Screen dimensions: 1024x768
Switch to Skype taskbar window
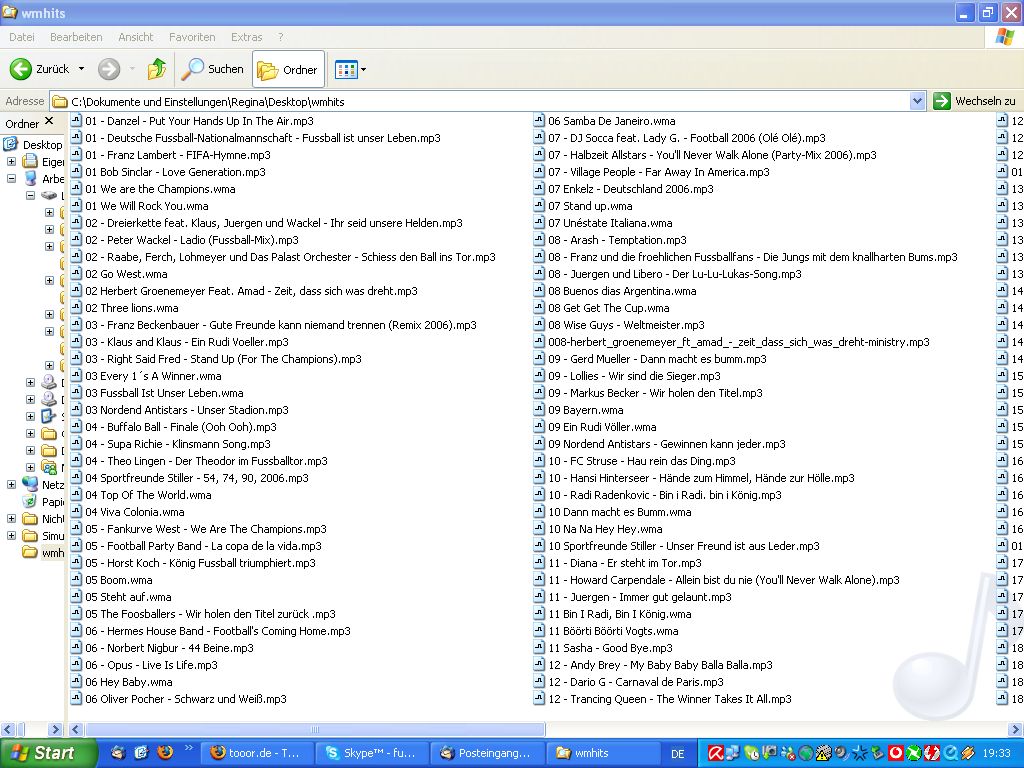(x=371, y=753)
